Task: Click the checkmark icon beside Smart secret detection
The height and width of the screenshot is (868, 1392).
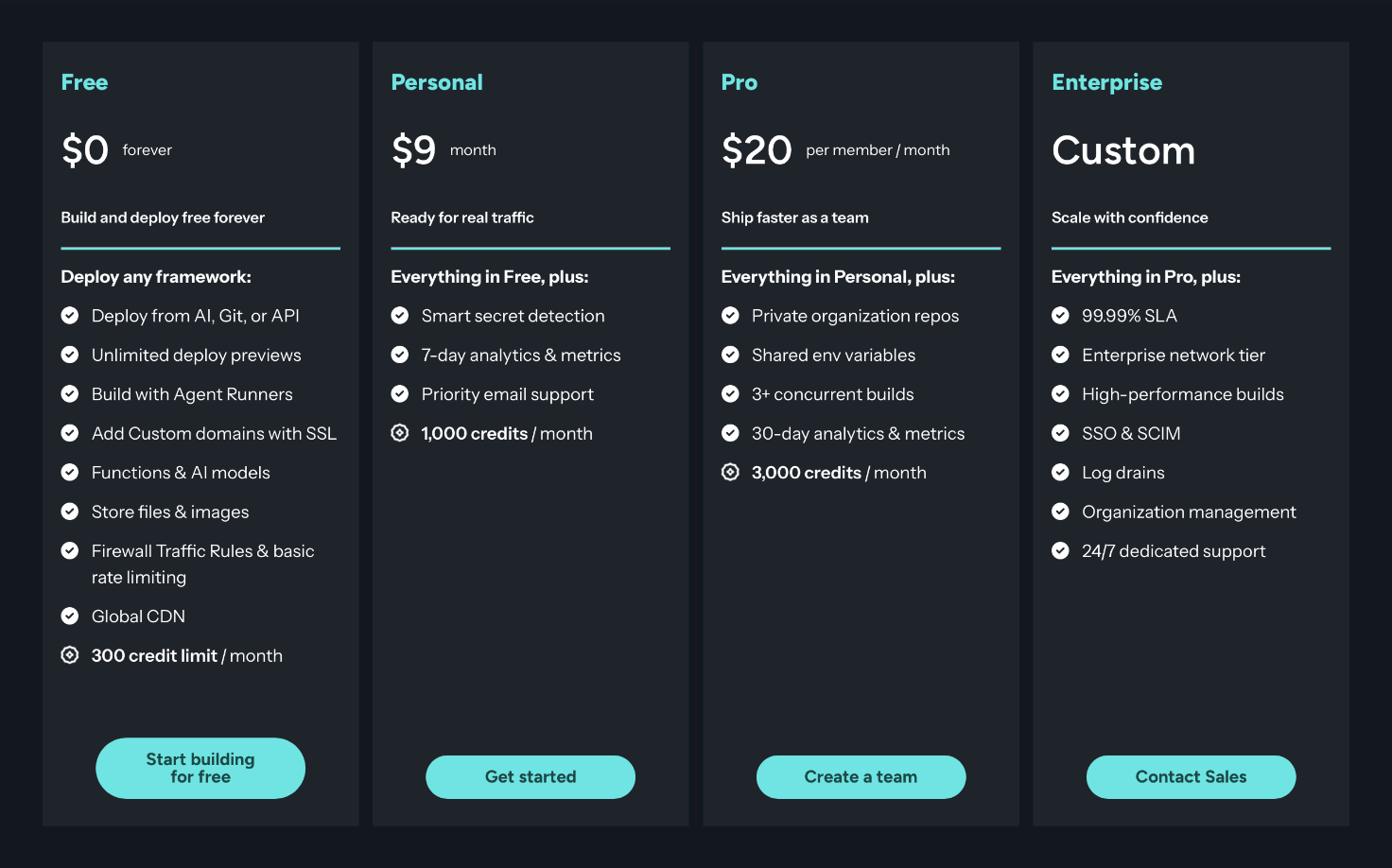Action: (400, 315)
